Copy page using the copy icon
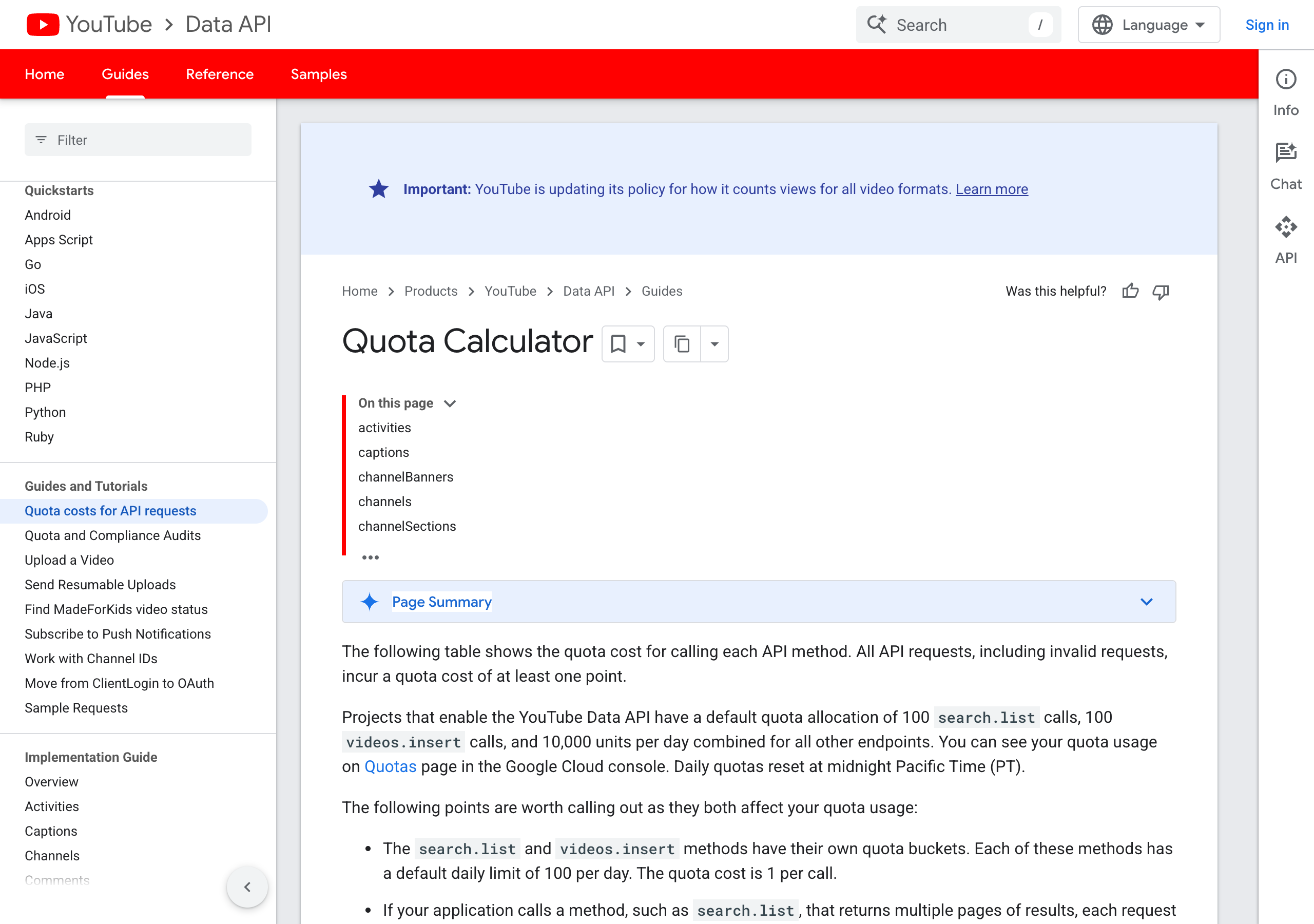The width and height of the screenshot is (1314, 924). pos(682,344)
